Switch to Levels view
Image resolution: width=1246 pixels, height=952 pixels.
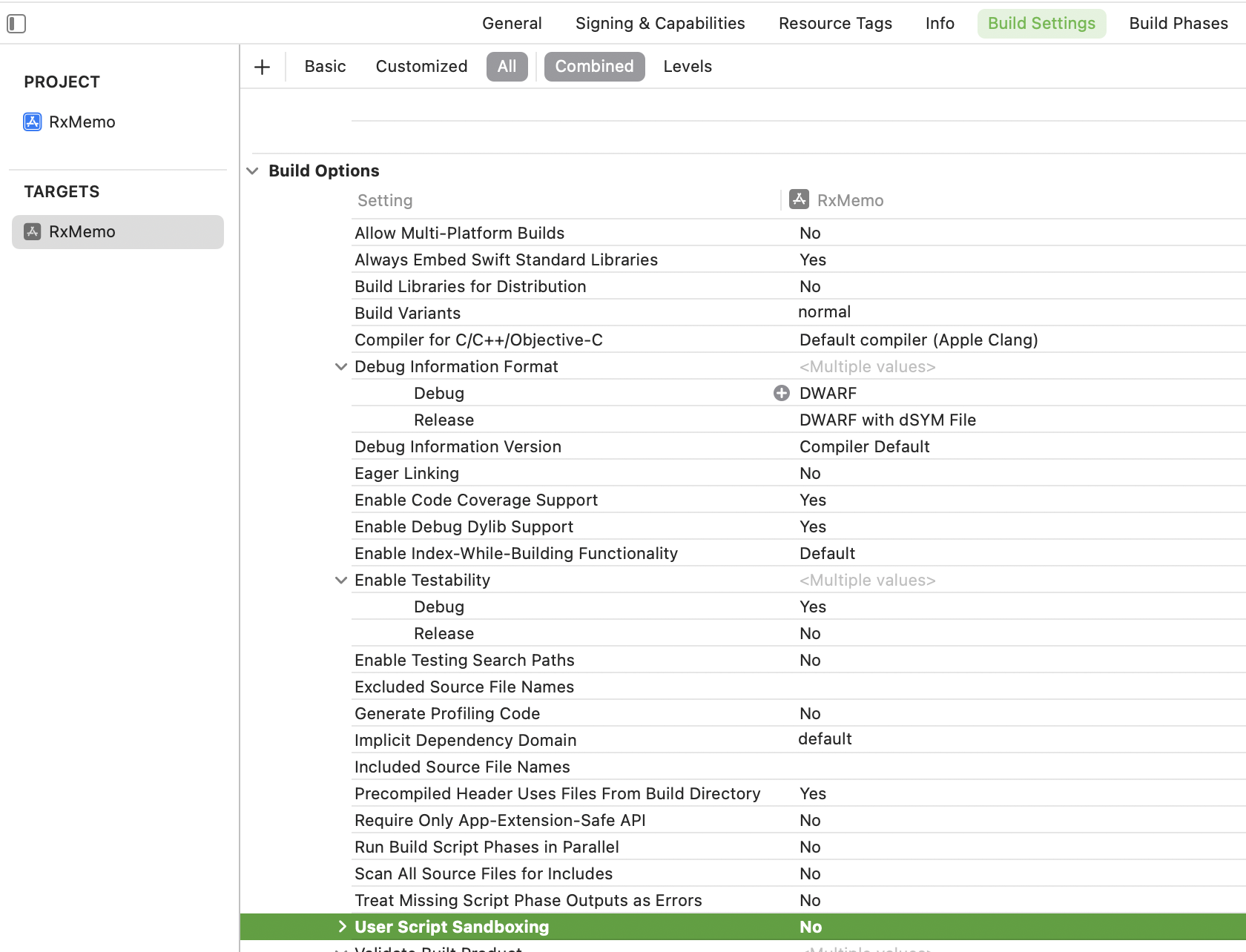point(688,67)
